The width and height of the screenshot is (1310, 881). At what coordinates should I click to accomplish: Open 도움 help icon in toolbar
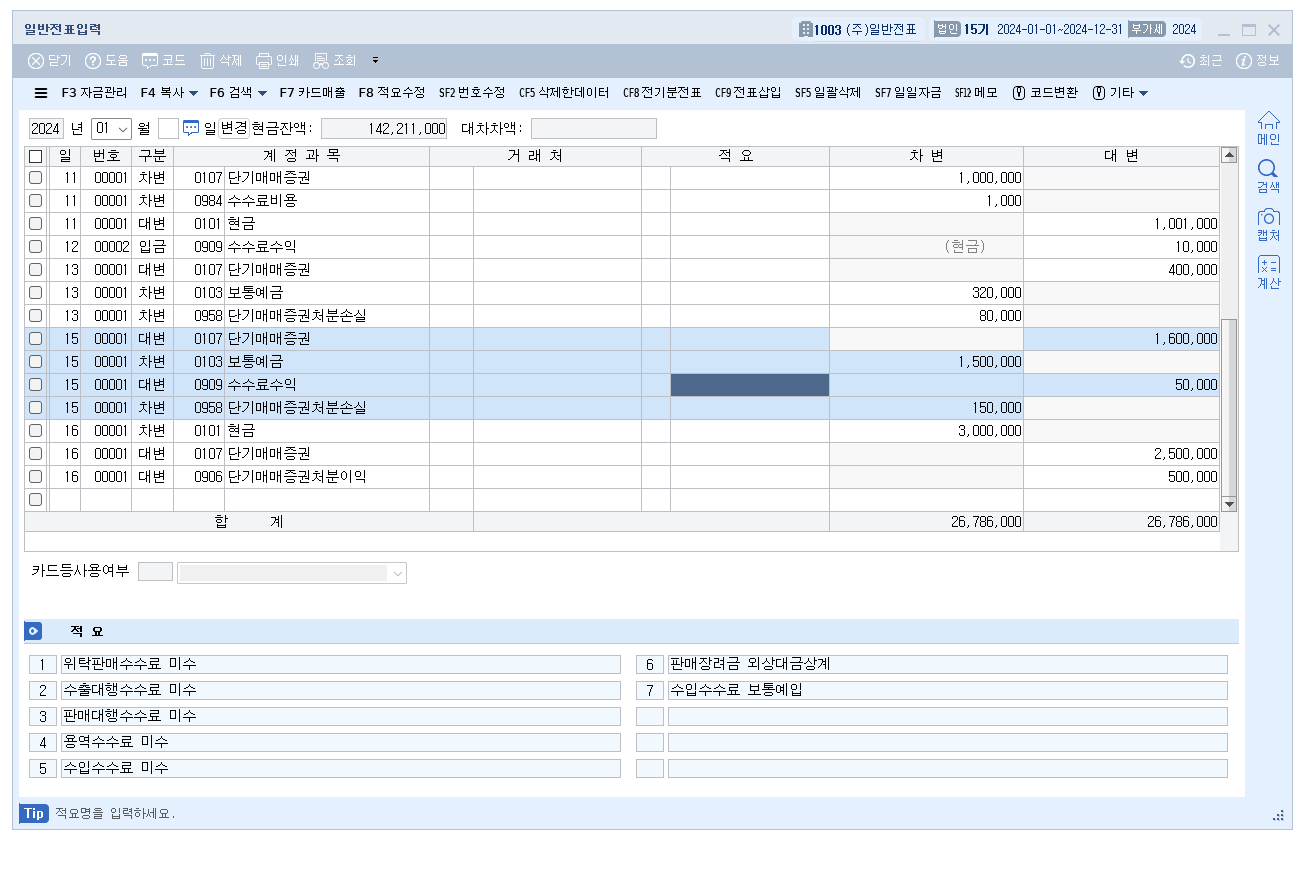[94, 61]
